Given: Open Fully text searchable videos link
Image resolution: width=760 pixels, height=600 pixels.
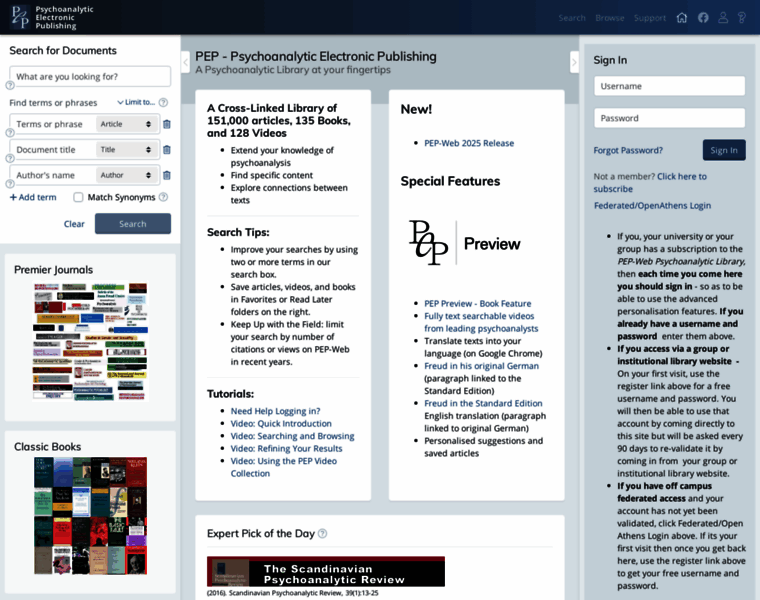Looking at the screenshot, I should [481, 322].
